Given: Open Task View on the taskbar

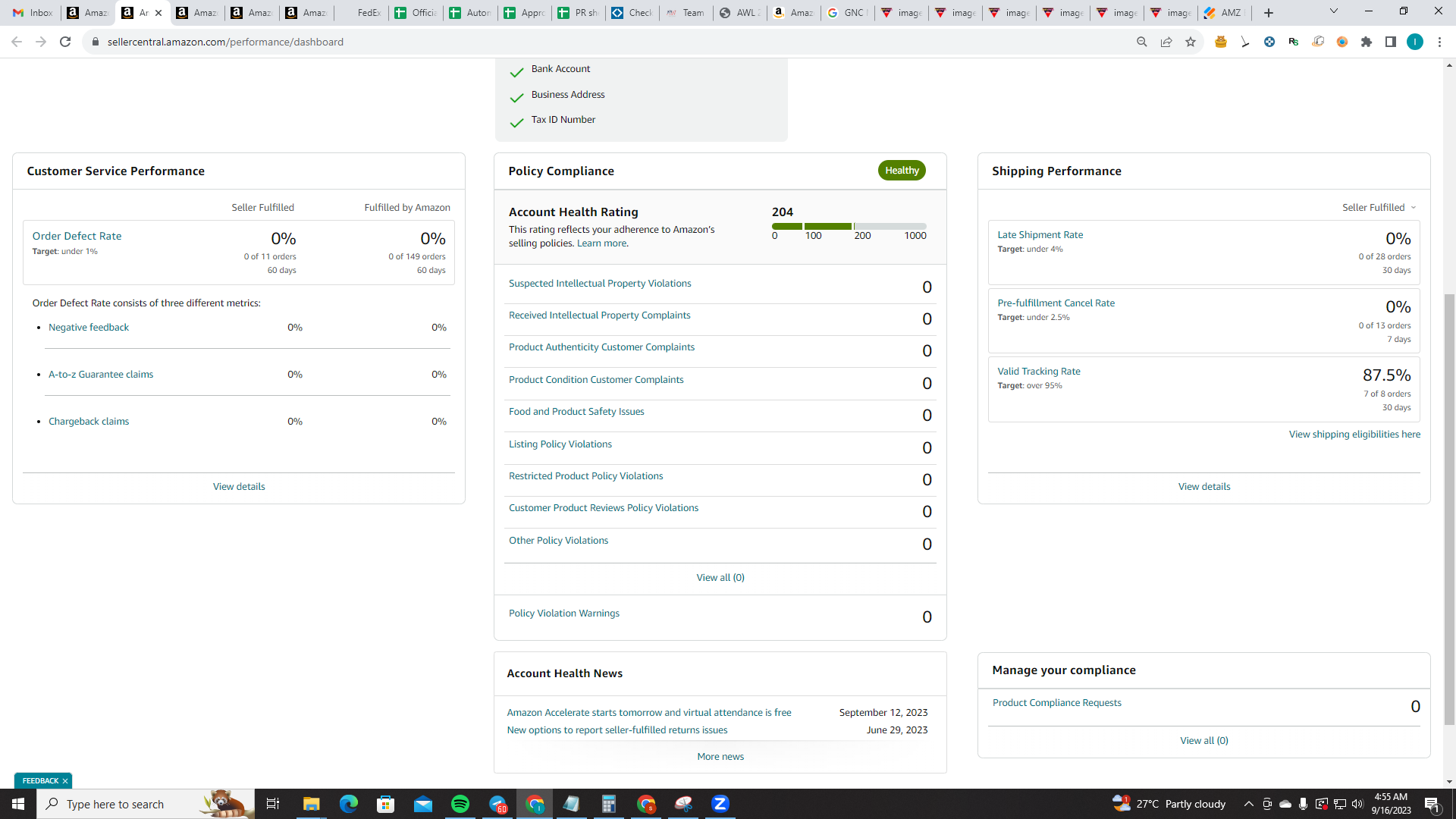Looking at the screenshot, I should pos(273,804).
